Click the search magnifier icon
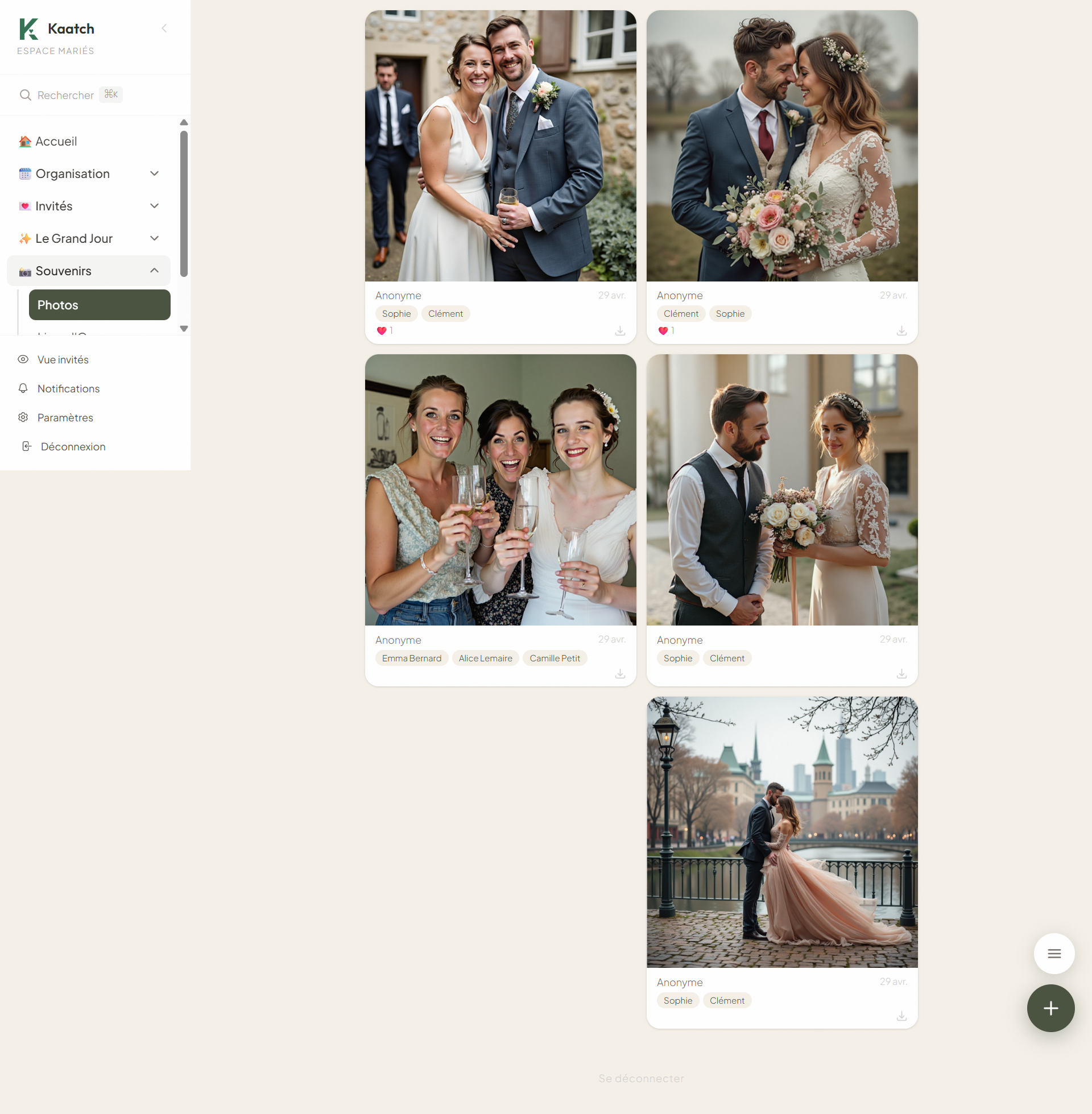Image resolution: width=1092 pixels, height=1114 pixels. (x=25, y=95)
